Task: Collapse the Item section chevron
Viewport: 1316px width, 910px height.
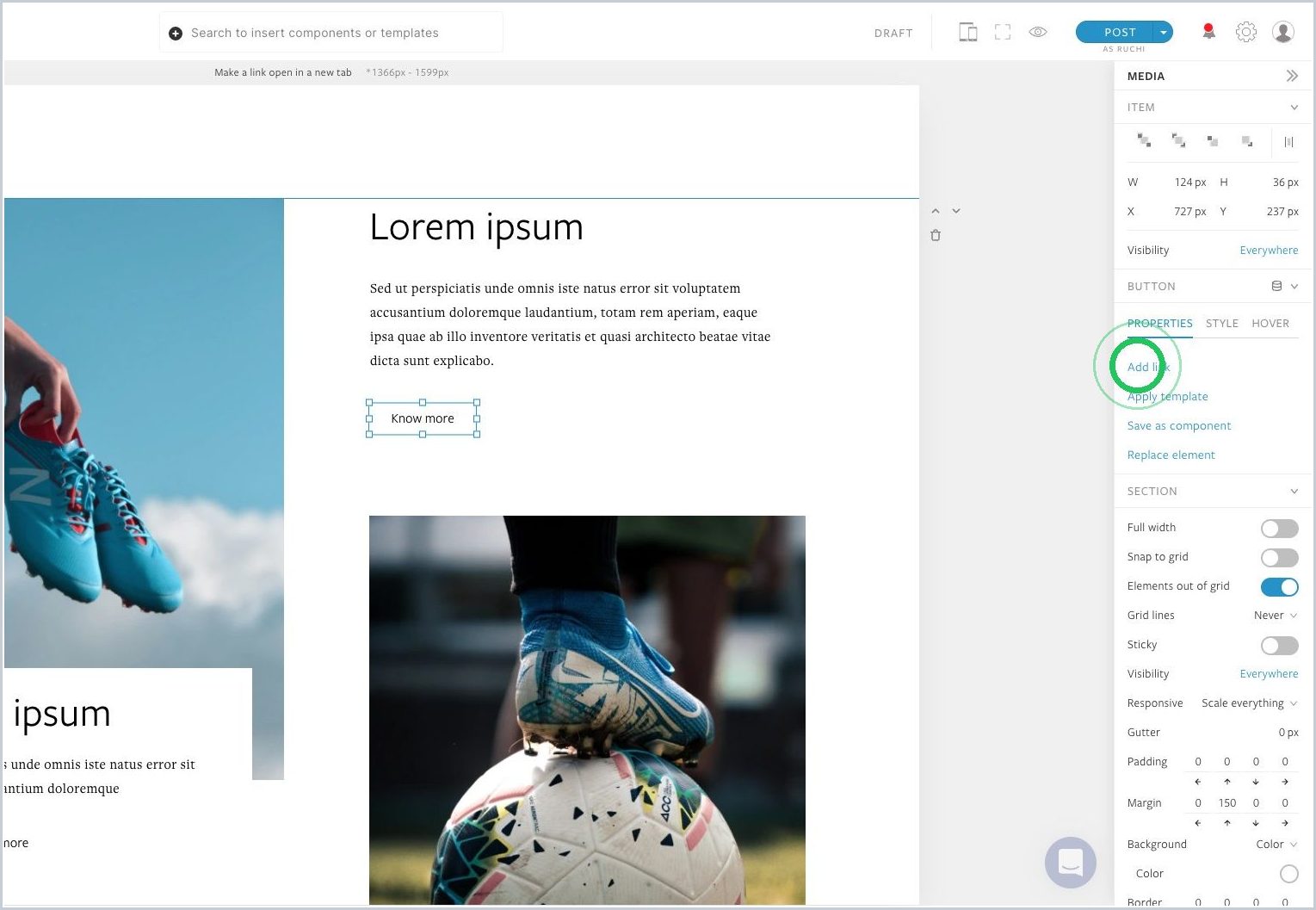Action: coord(1294,108)
